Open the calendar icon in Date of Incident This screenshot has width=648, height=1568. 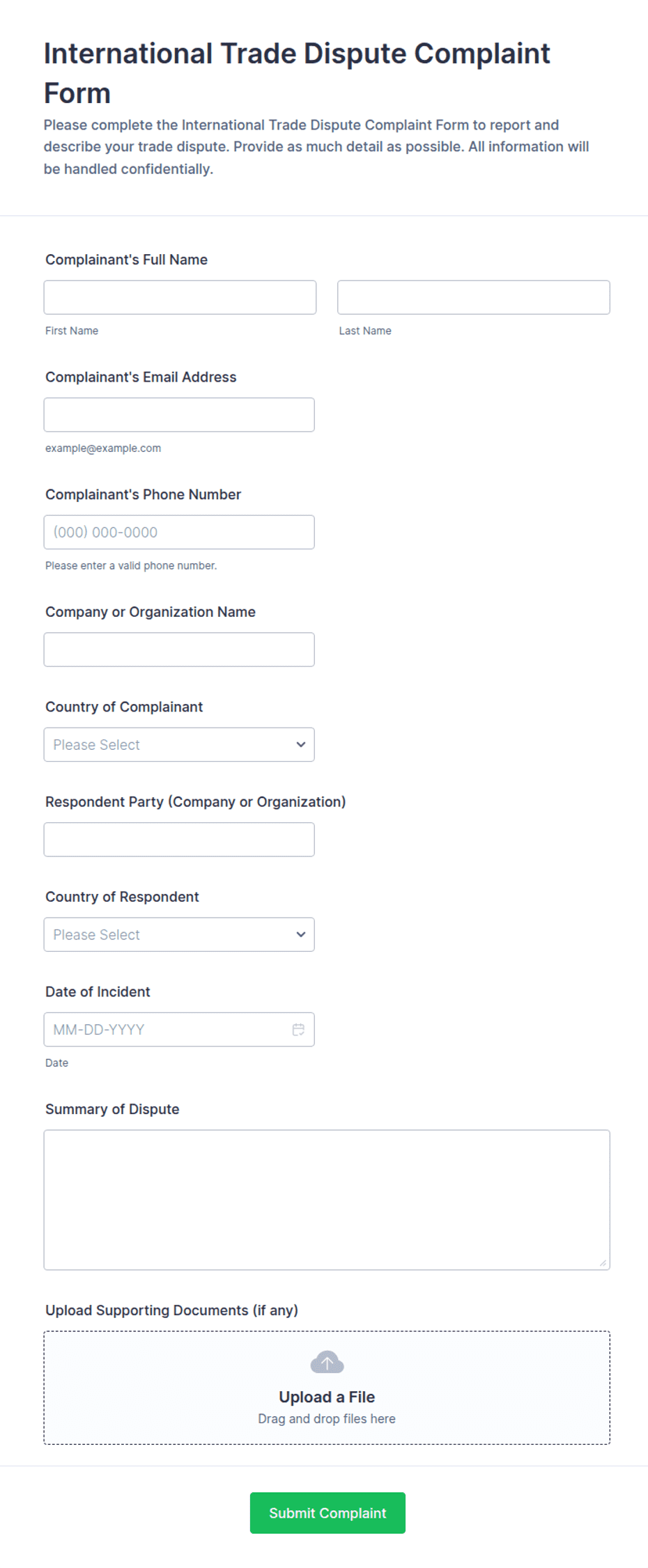point(298,1029)
